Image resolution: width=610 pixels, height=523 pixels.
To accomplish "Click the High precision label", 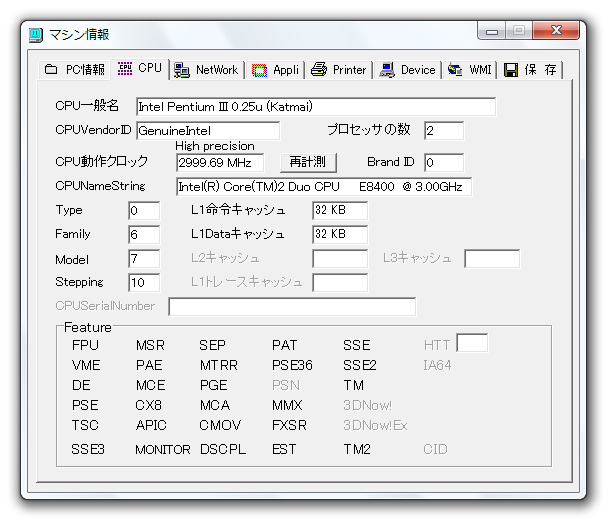I will point(215,146).
